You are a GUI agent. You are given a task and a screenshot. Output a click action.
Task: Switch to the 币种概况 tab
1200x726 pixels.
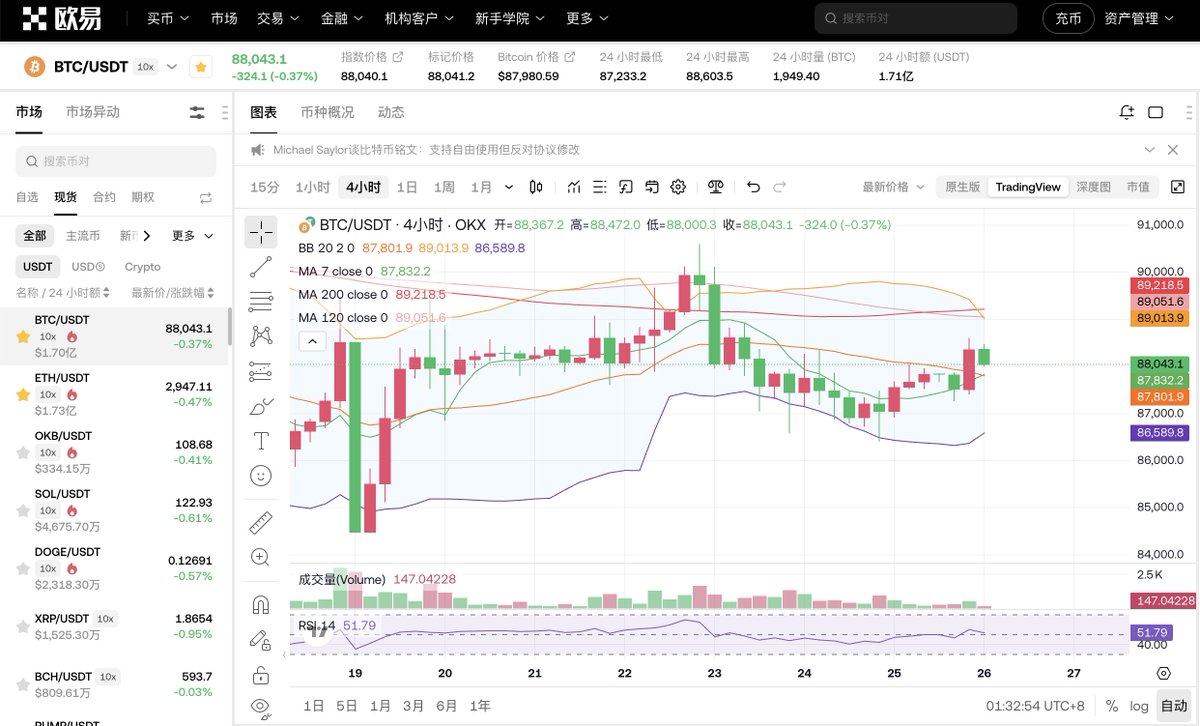[x=327, y=112]
